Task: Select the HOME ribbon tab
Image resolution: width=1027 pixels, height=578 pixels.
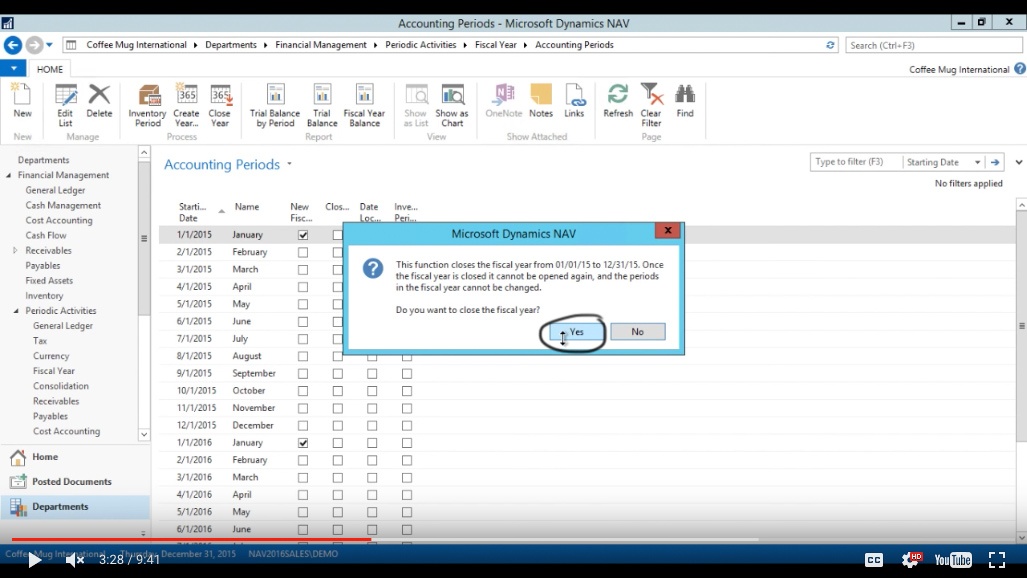Action: 49,69
